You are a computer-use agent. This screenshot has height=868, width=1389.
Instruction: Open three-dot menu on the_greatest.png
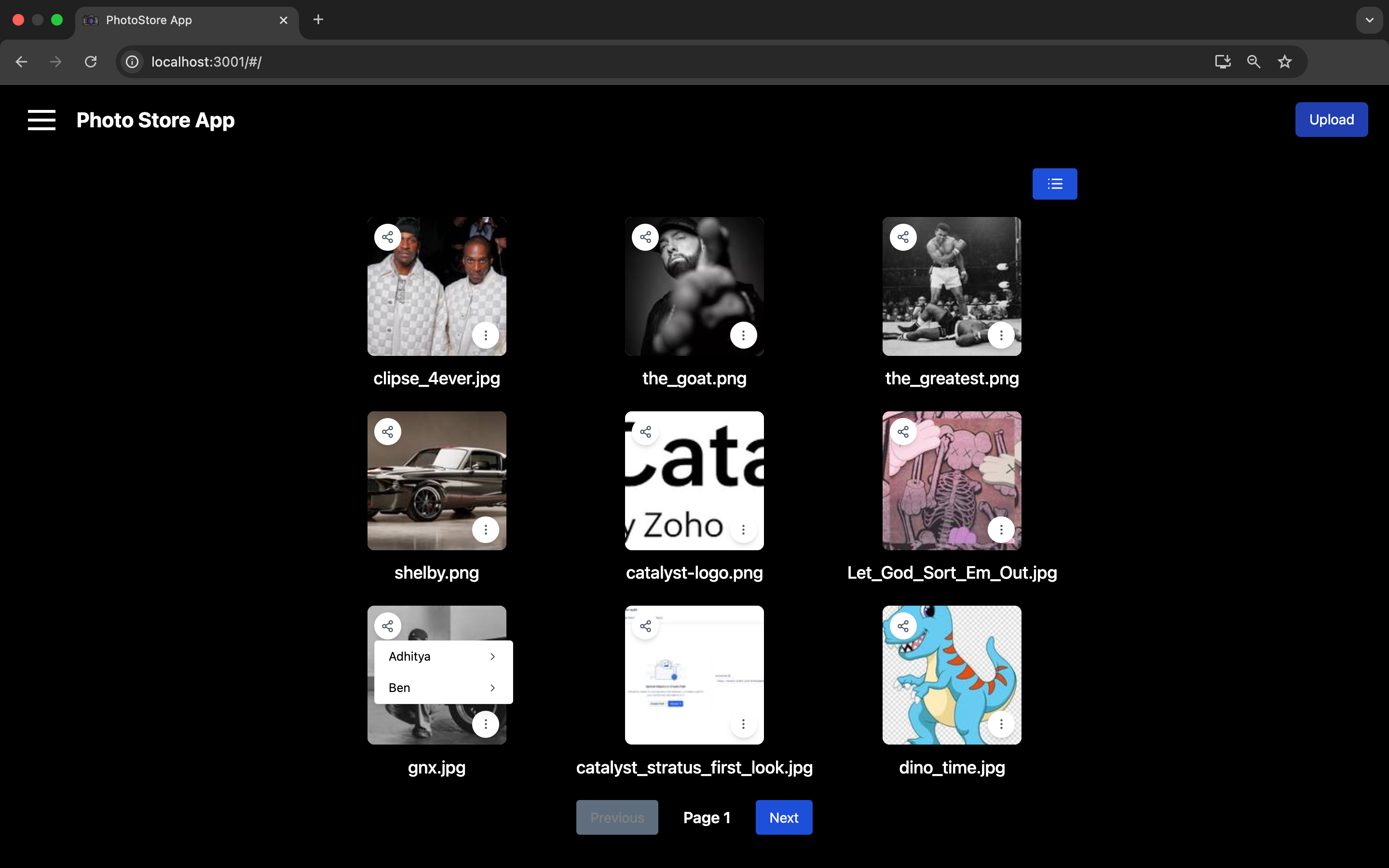[x=1001, y=335]
